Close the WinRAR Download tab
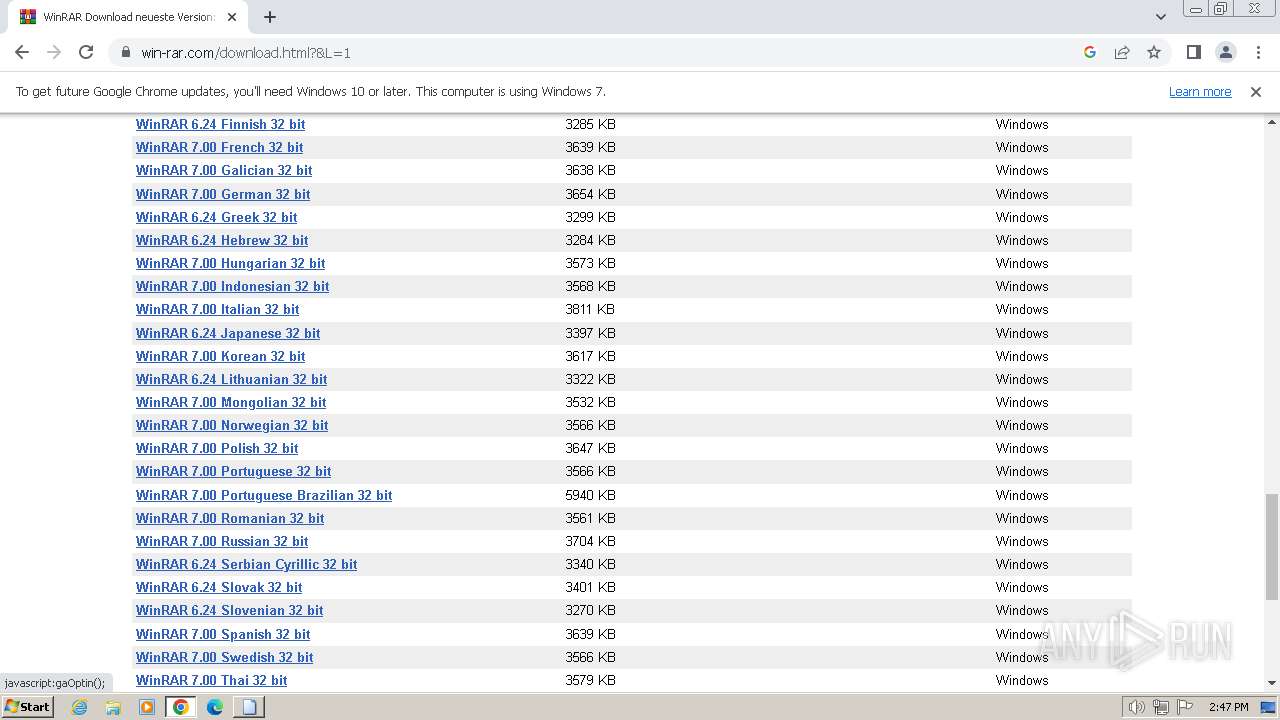Image resolution: width=1280 pixels, height=720 pixels. pos(232,17)
